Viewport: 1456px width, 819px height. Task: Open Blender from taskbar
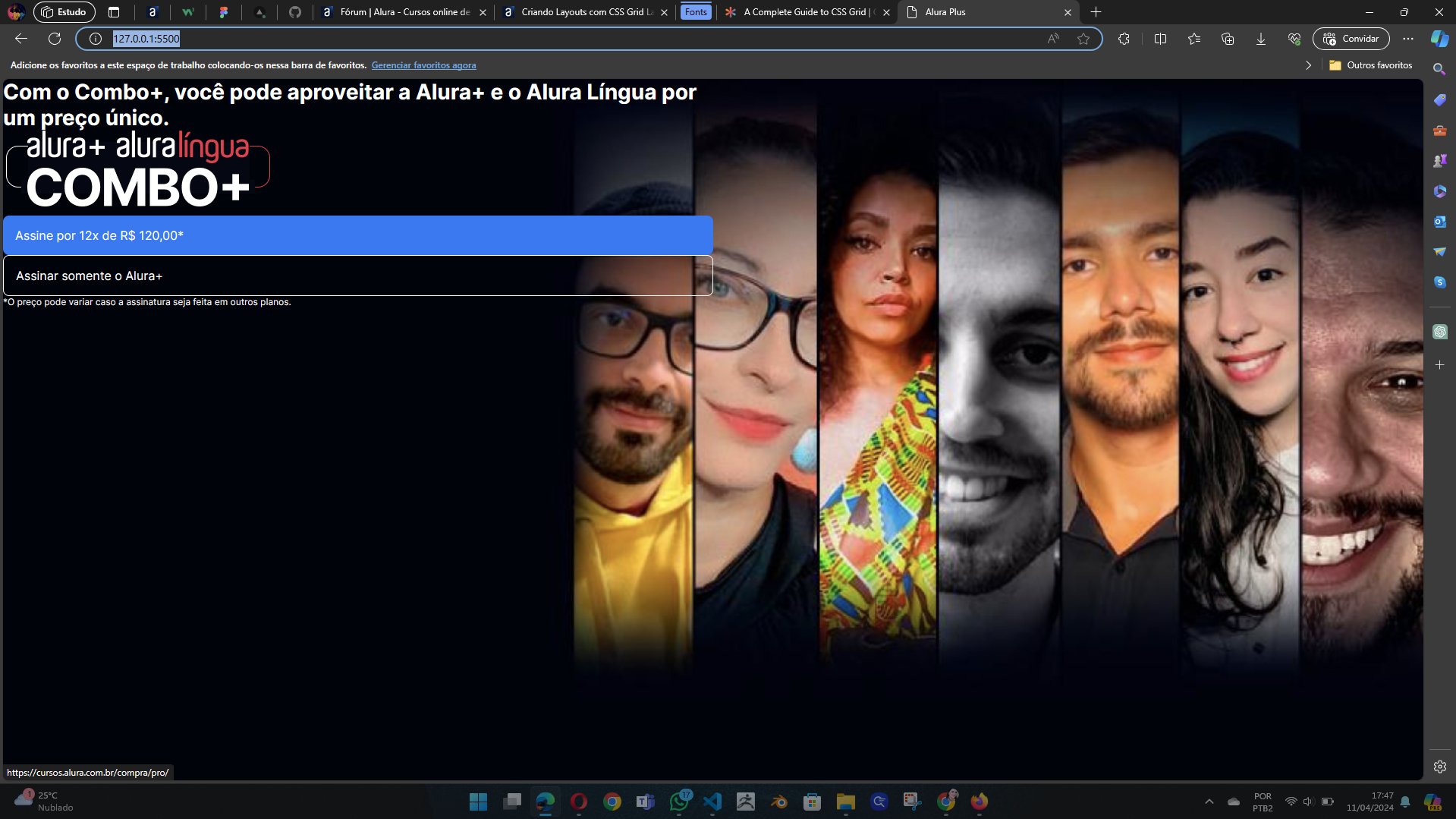coord(778,802)
